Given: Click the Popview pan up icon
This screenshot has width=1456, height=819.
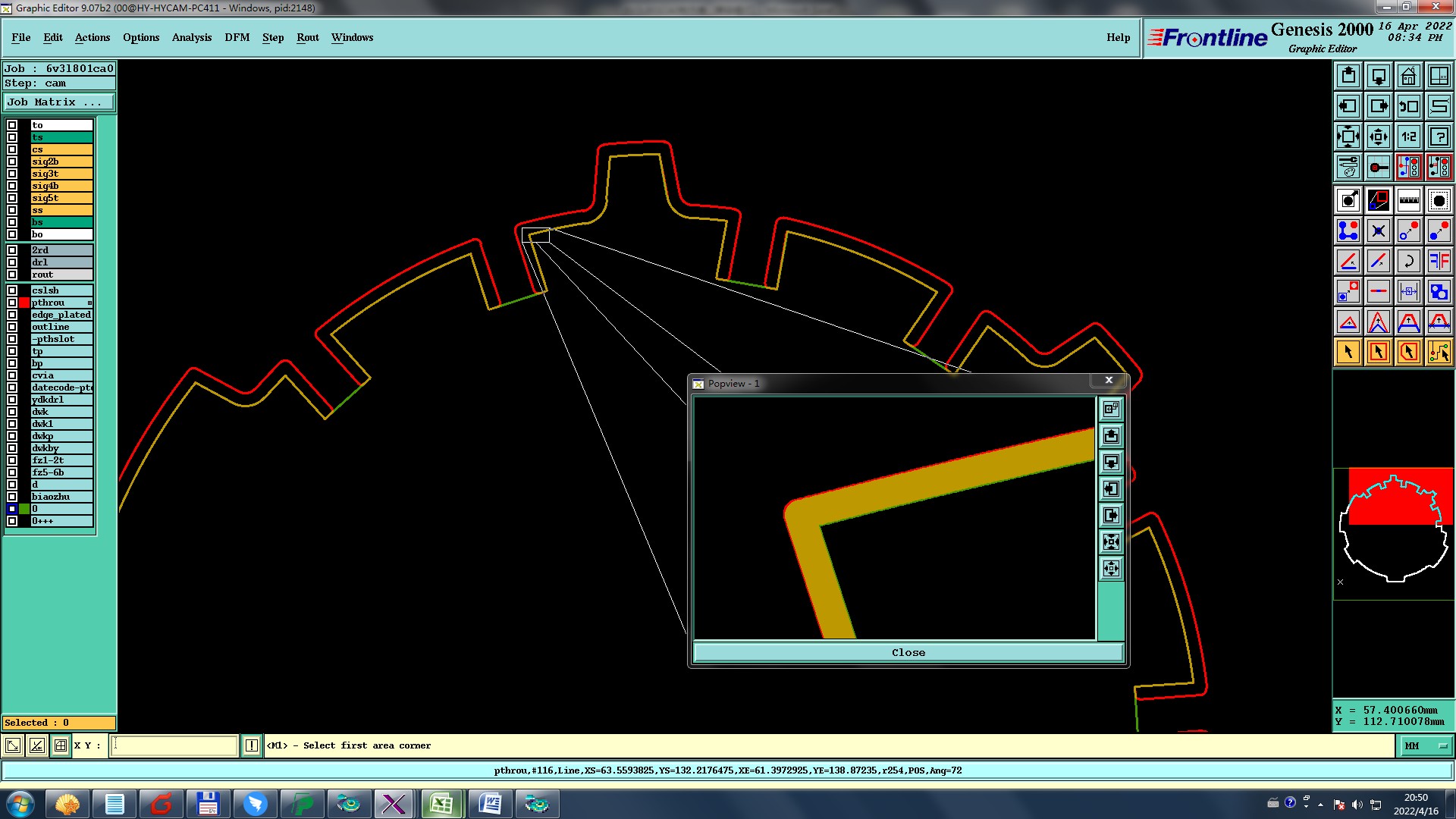Looking at the screenshot, I should 1111,435.
